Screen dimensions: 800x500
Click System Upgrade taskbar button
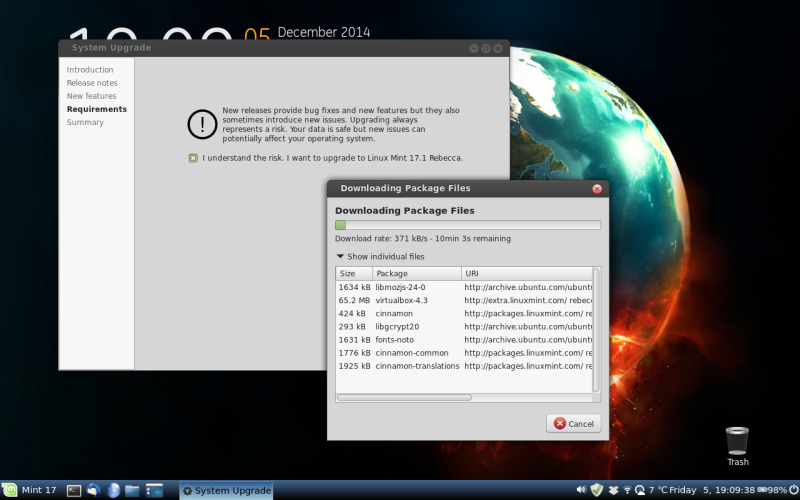point(226,490)
